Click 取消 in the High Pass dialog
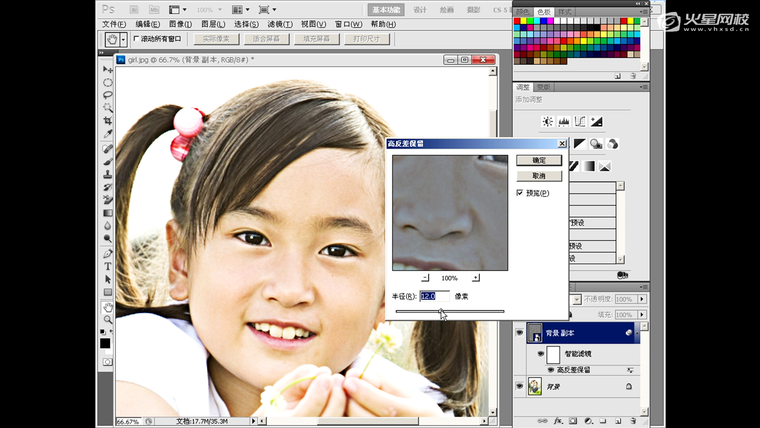 pos(539,175)
